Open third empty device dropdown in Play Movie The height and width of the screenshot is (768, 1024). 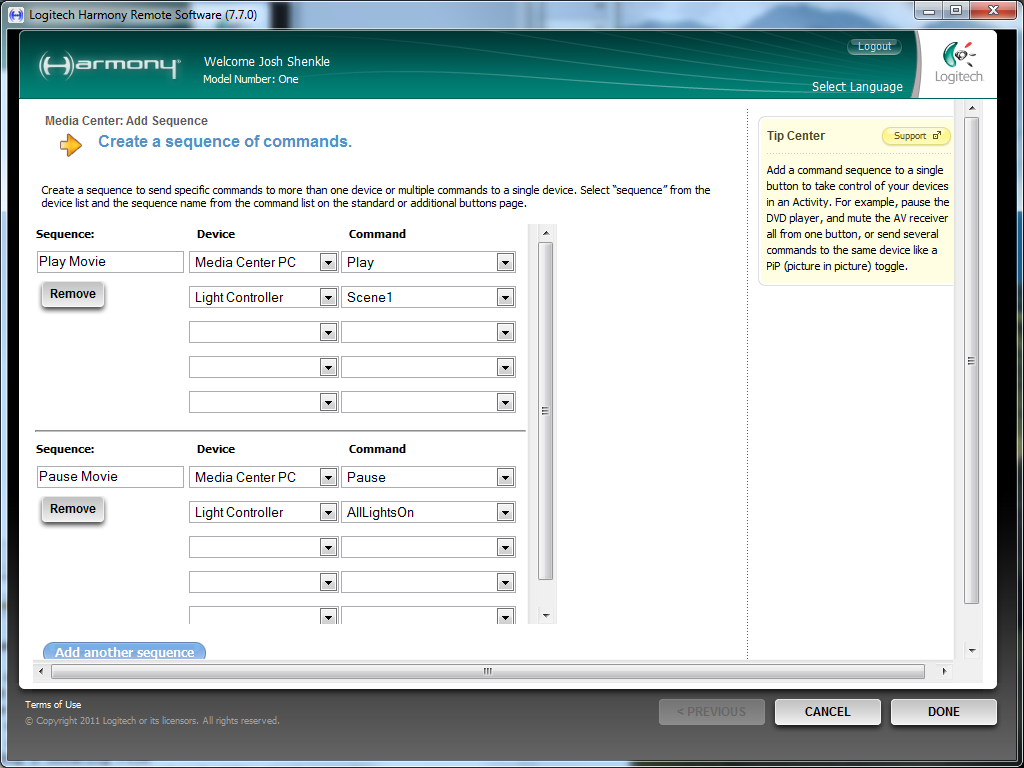coord(263,332)
